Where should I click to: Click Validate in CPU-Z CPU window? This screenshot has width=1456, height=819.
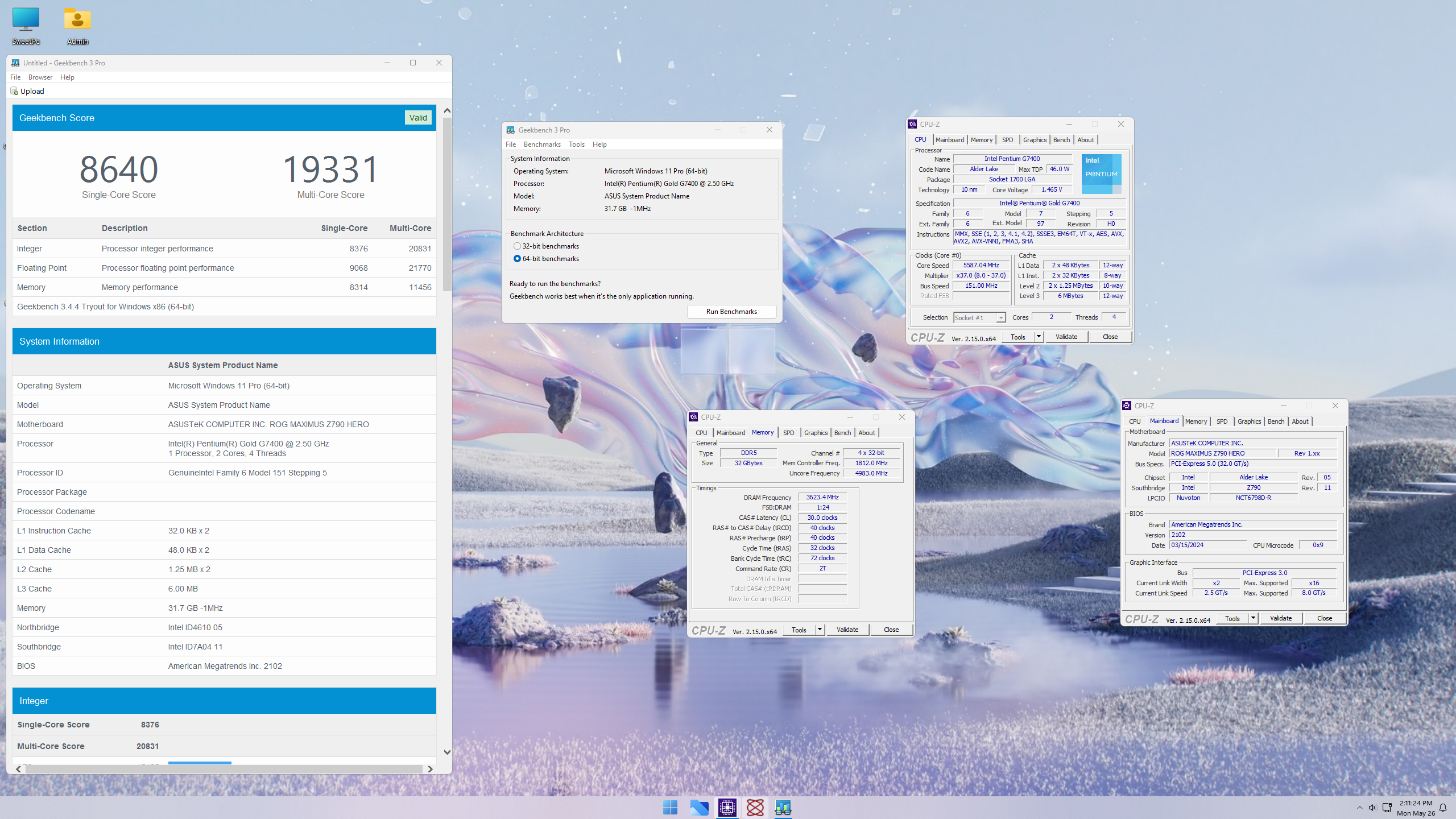click(1066, 337)
